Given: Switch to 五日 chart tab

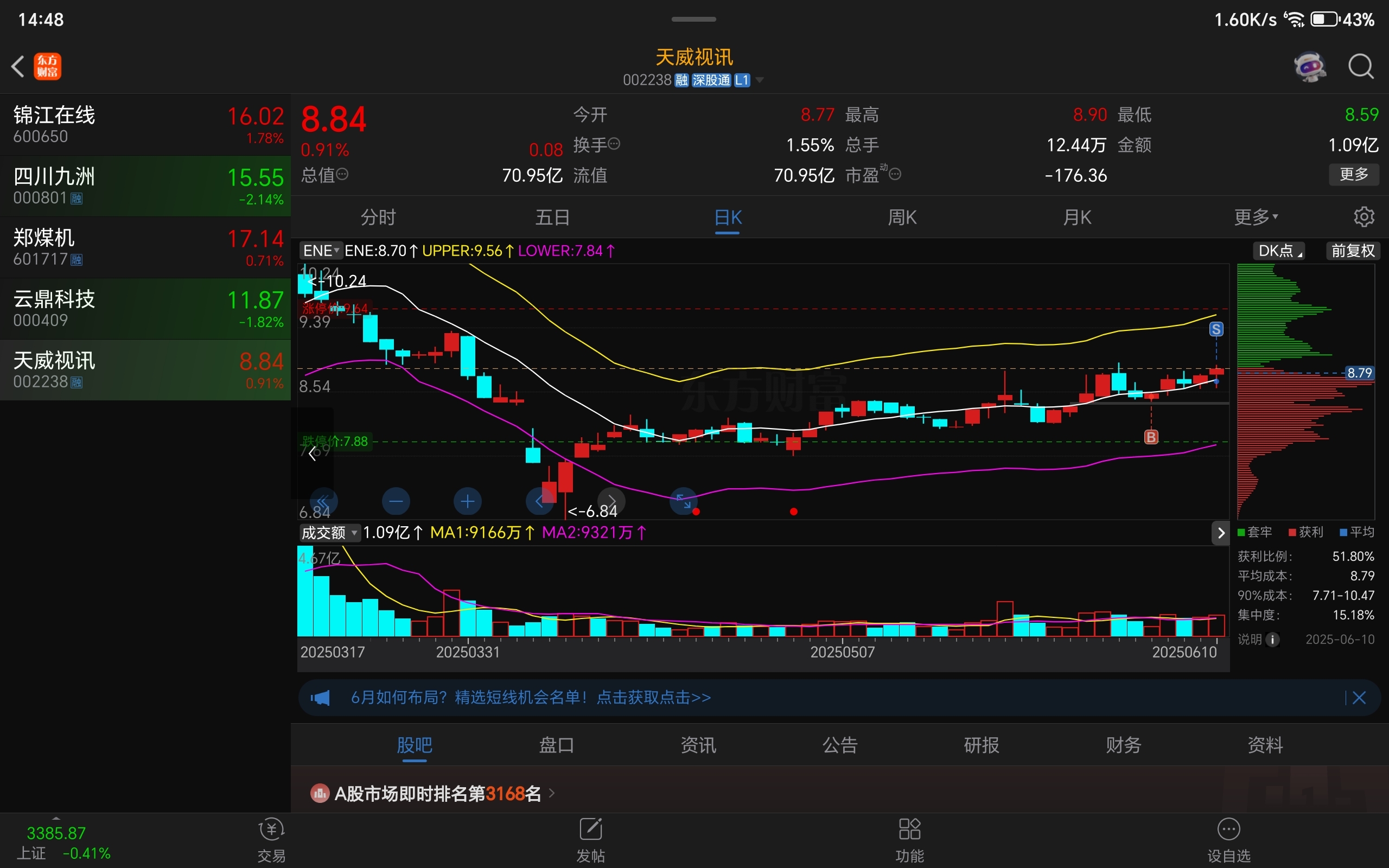Looking at the screenshot, I should [x=553, y=217].
